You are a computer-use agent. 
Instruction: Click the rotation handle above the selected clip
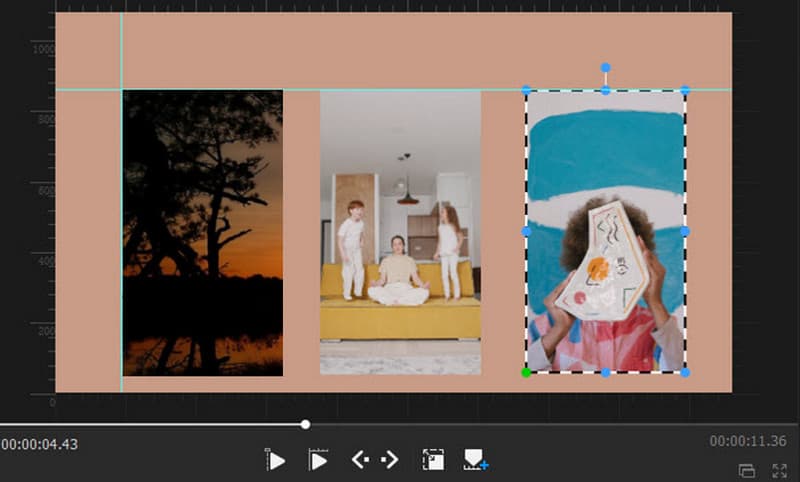pos(606,67)
